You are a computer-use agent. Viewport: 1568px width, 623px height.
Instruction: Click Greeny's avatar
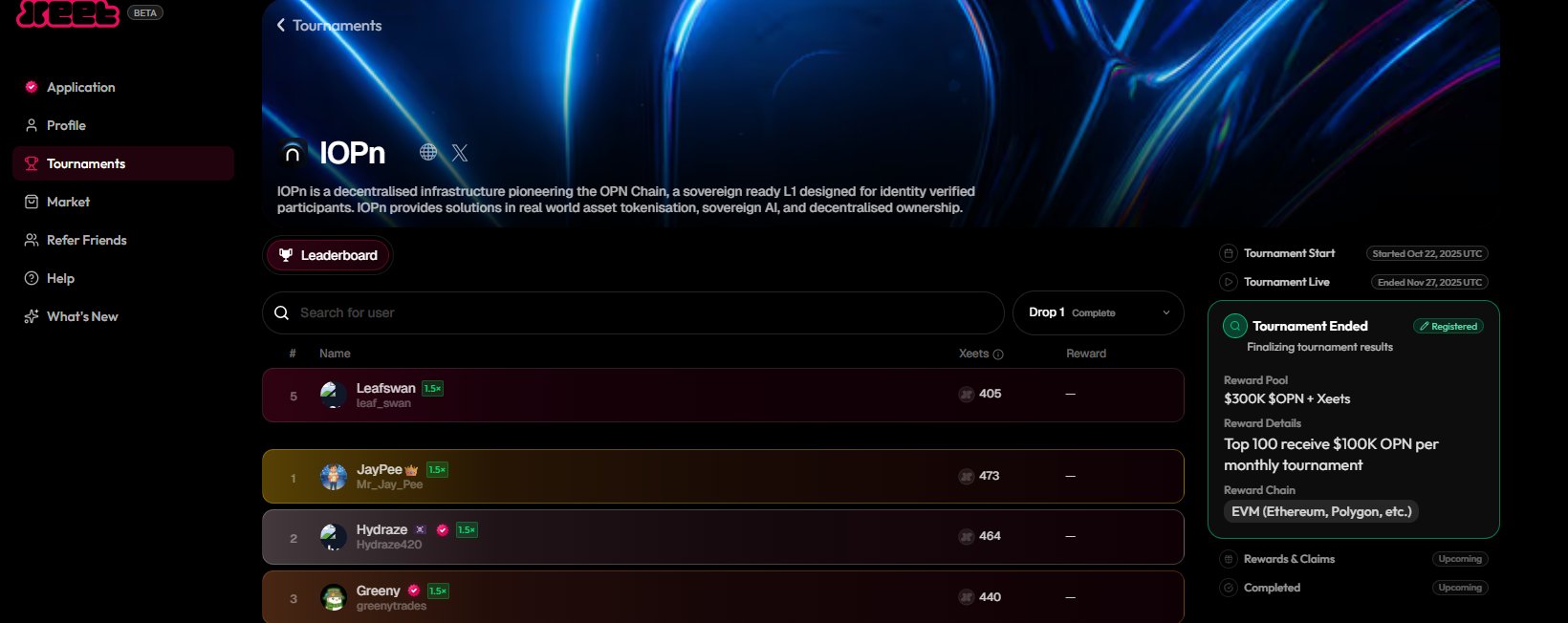pos(333,598)
